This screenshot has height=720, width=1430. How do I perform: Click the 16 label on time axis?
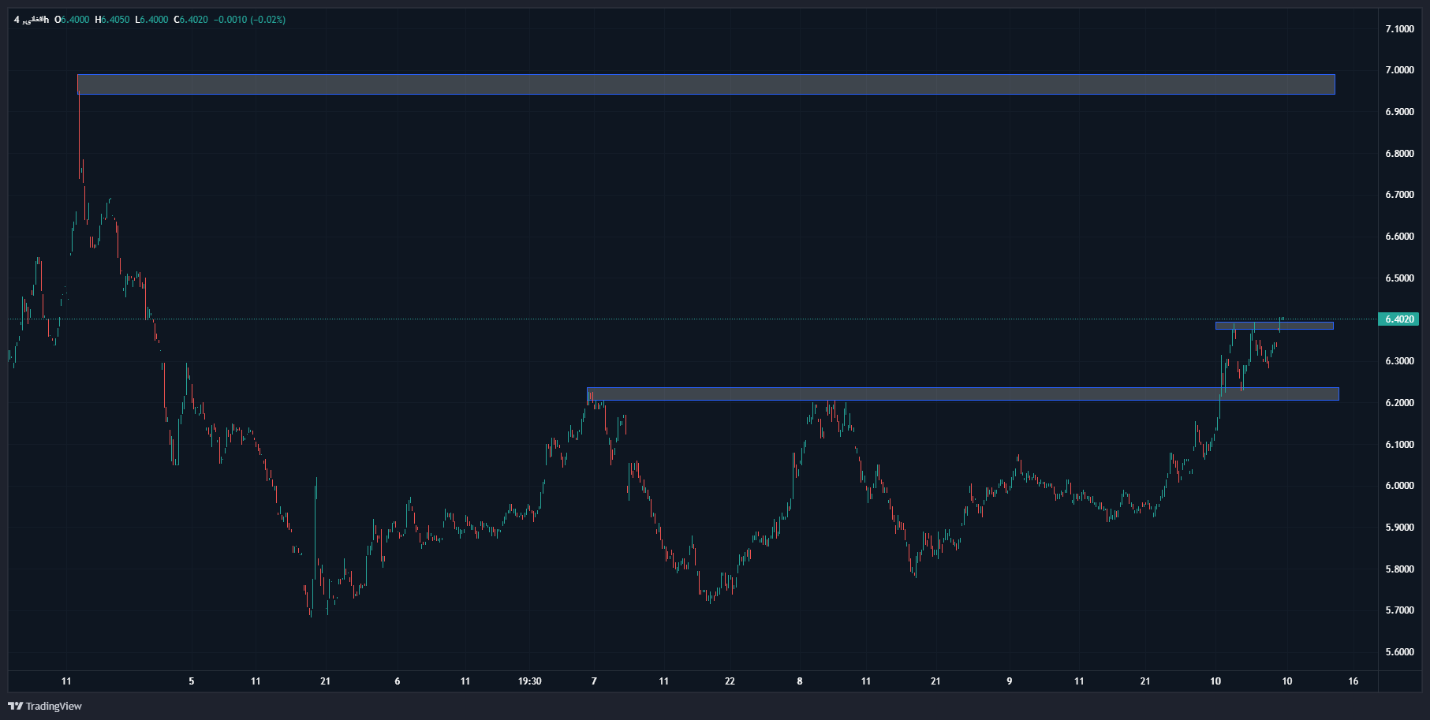pyautogui.click(x=1353, y=681)
